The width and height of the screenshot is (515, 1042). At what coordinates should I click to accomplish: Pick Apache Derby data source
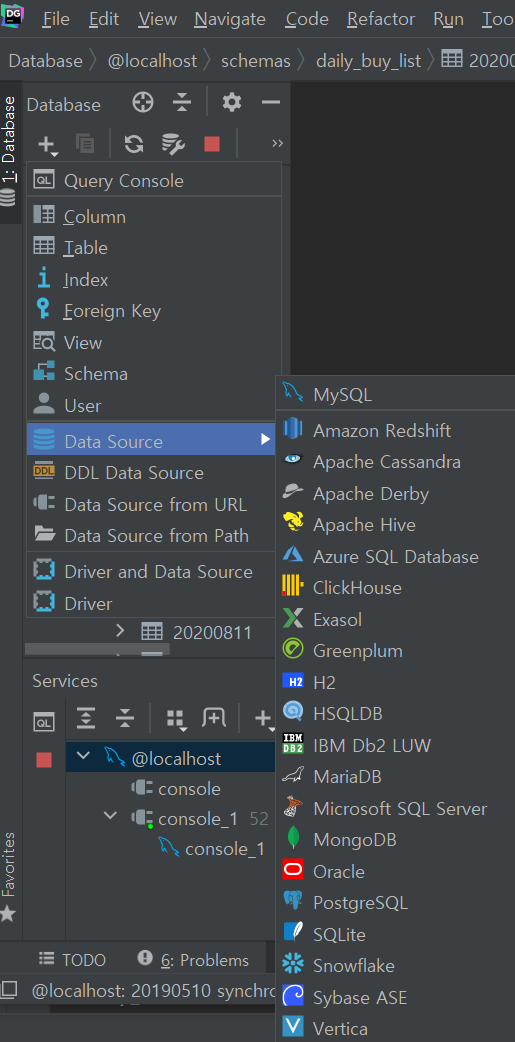(x=395, y=493)
